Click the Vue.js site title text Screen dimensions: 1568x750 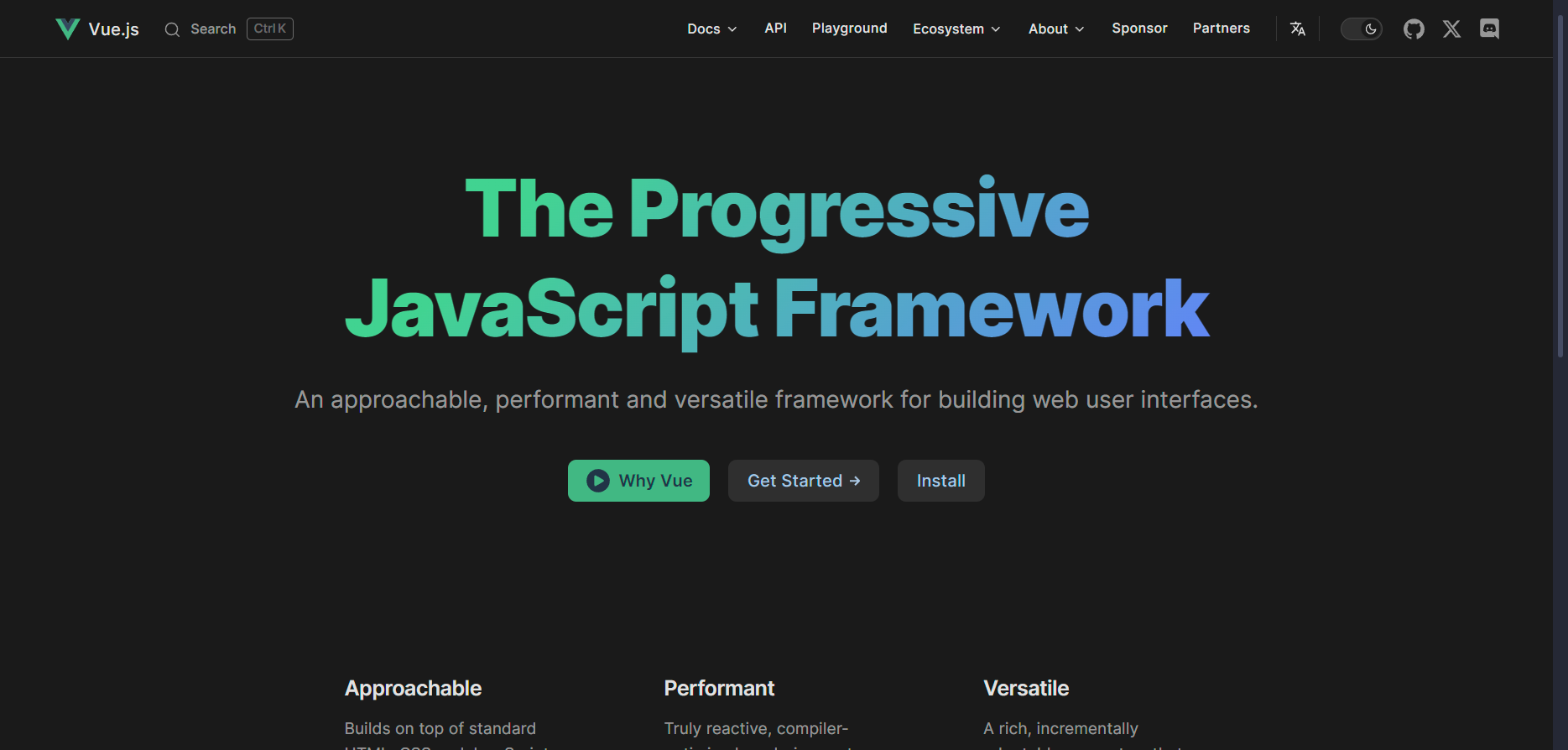114,29
